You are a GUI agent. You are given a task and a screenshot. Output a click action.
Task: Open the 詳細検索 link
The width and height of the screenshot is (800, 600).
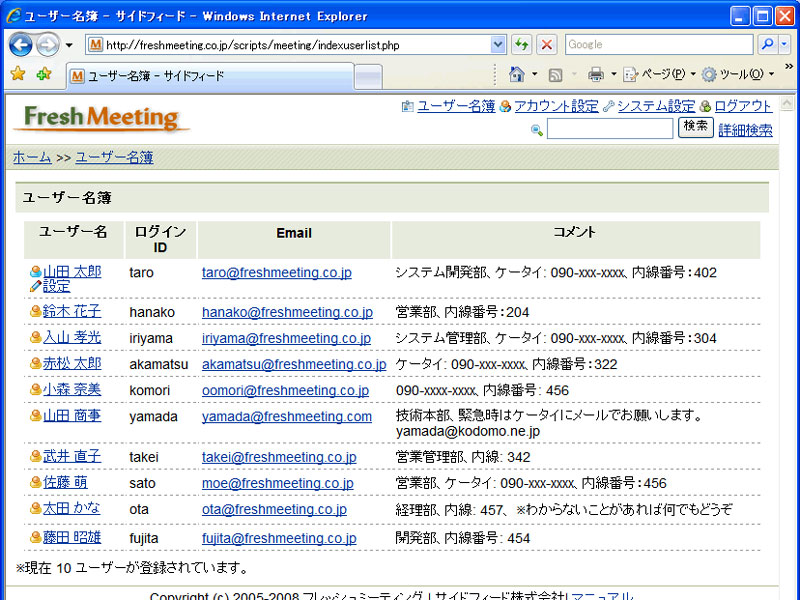point(745,130)
